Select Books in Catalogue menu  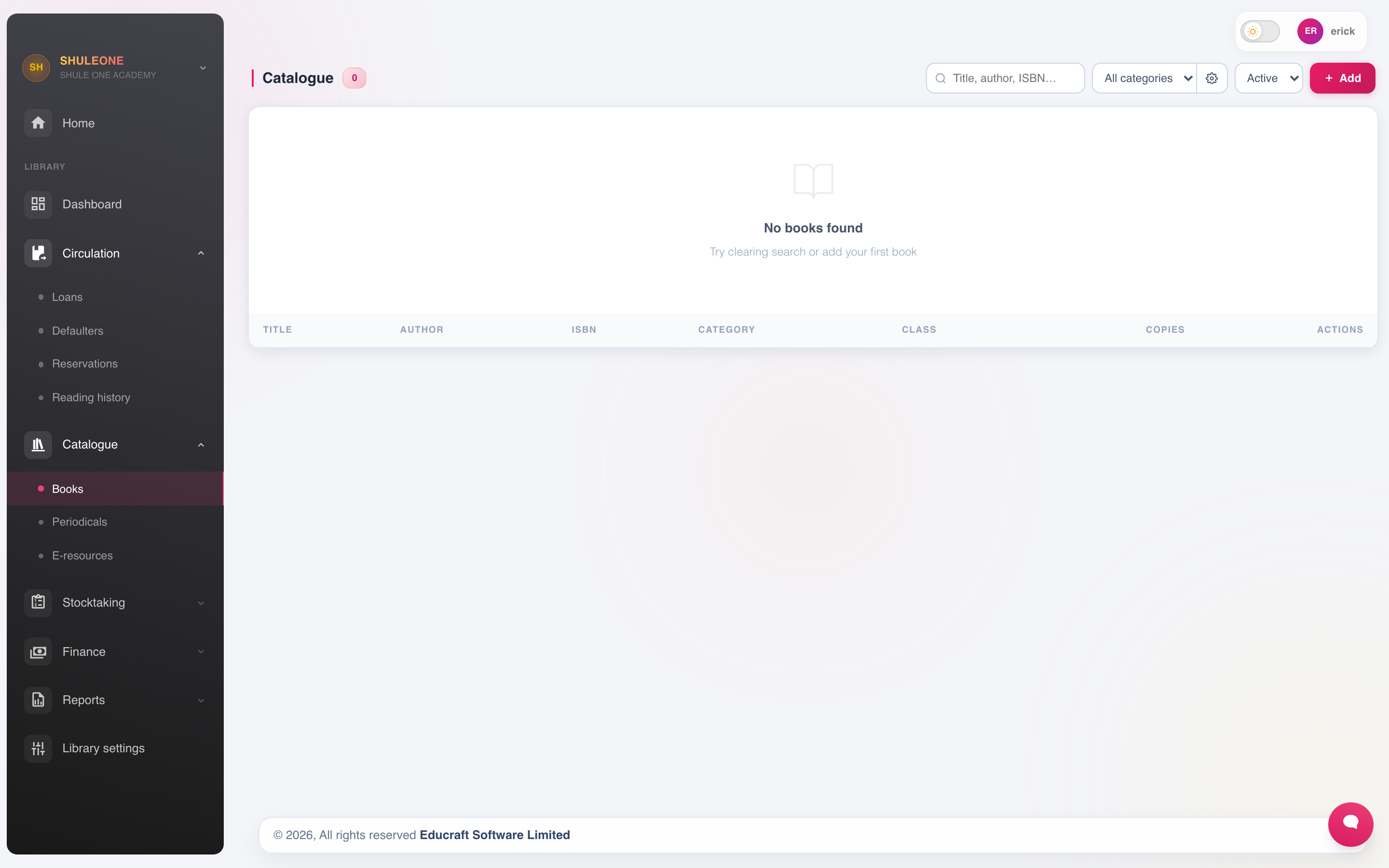coord(115,488)
